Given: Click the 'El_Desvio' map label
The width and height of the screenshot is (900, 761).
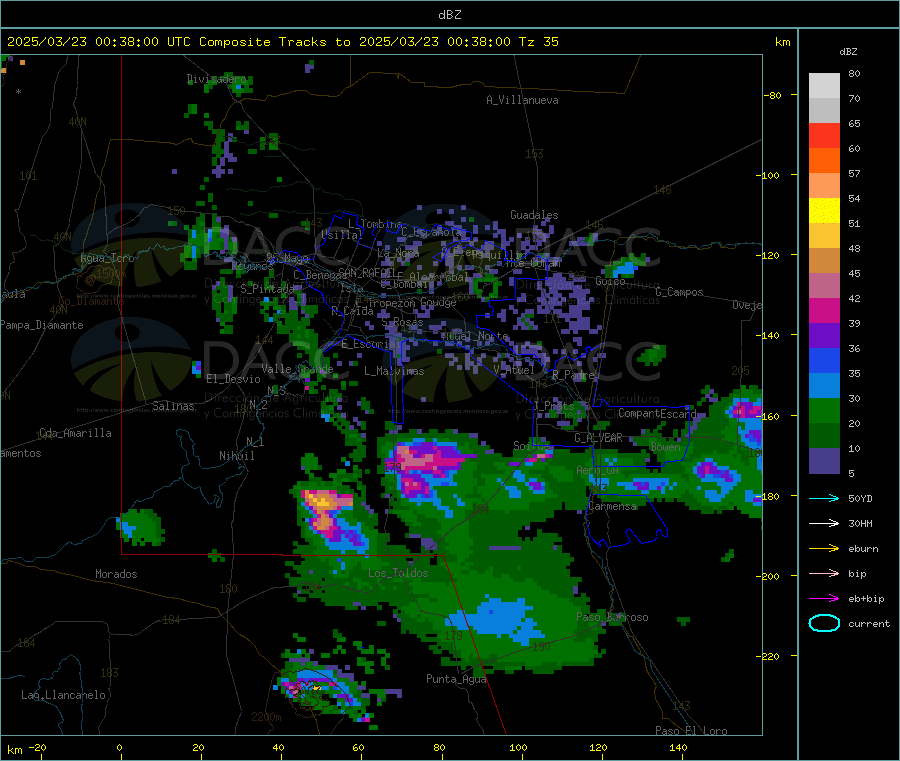Looking at the screenshot, I should click(233, 379).
